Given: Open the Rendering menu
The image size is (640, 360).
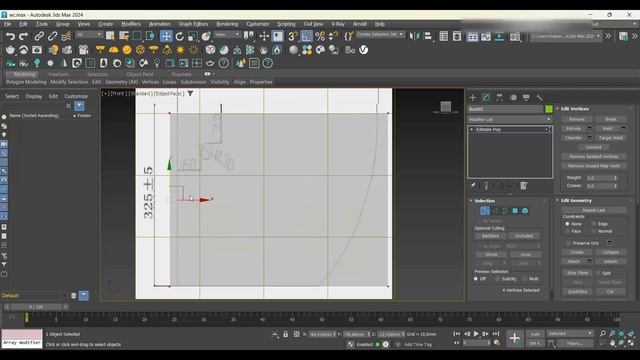Looking at the screenshot, I should [x=227, y=24].
